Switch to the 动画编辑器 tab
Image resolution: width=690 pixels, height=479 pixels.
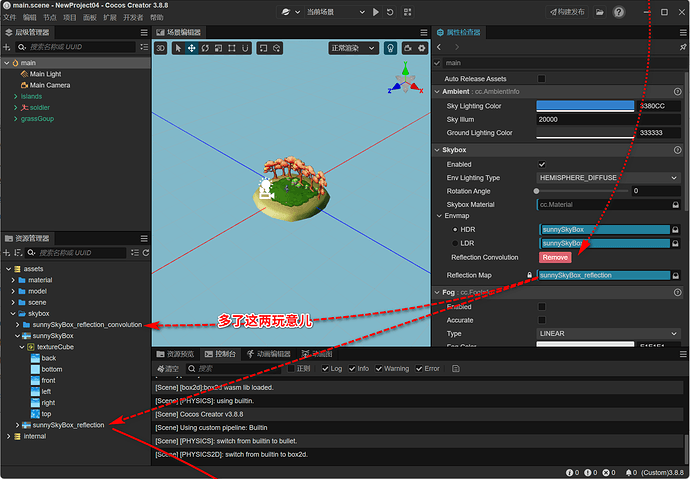pyautogui.click(x=268, y=354)
